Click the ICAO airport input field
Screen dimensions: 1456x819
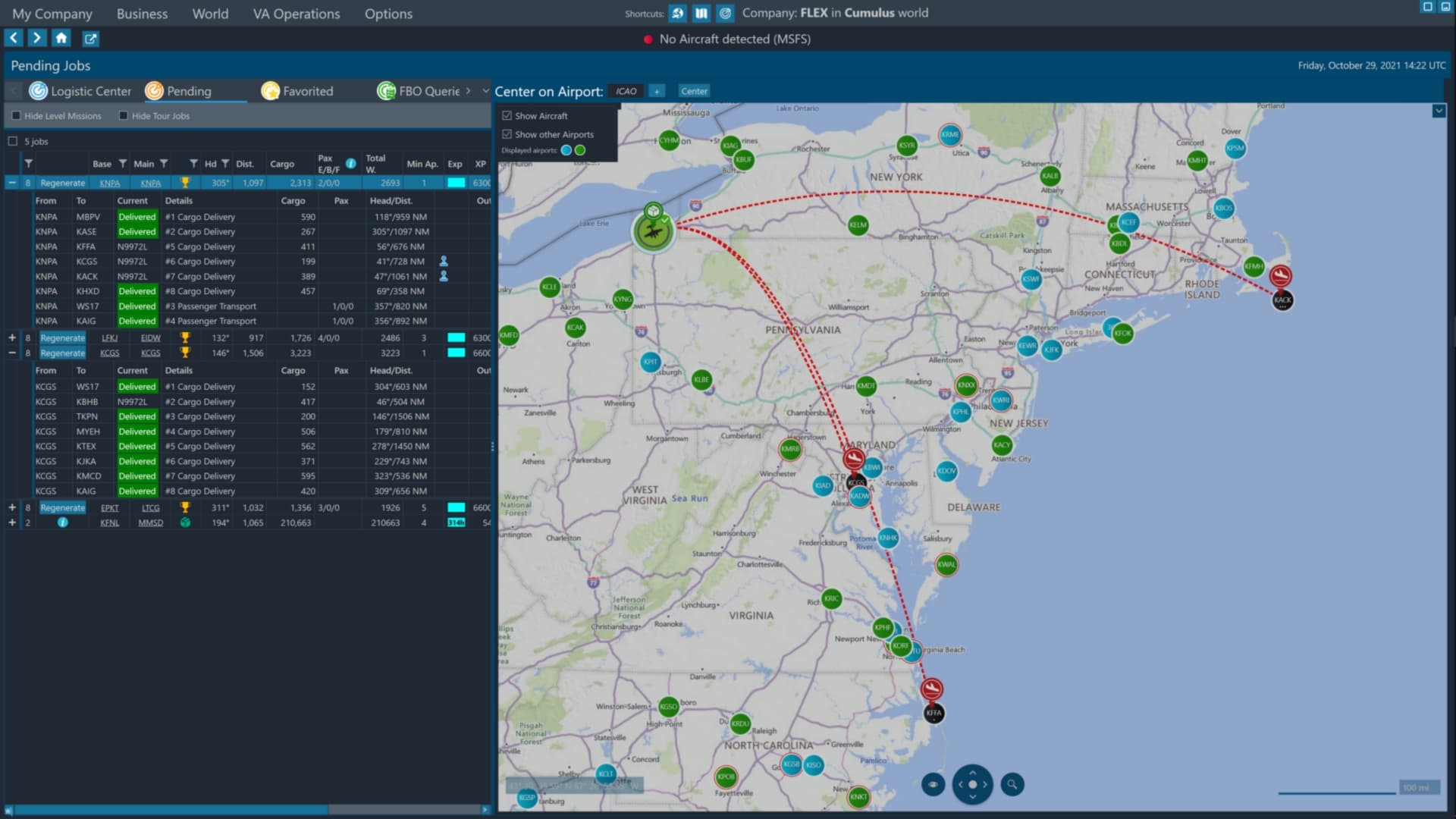(626, 91)
